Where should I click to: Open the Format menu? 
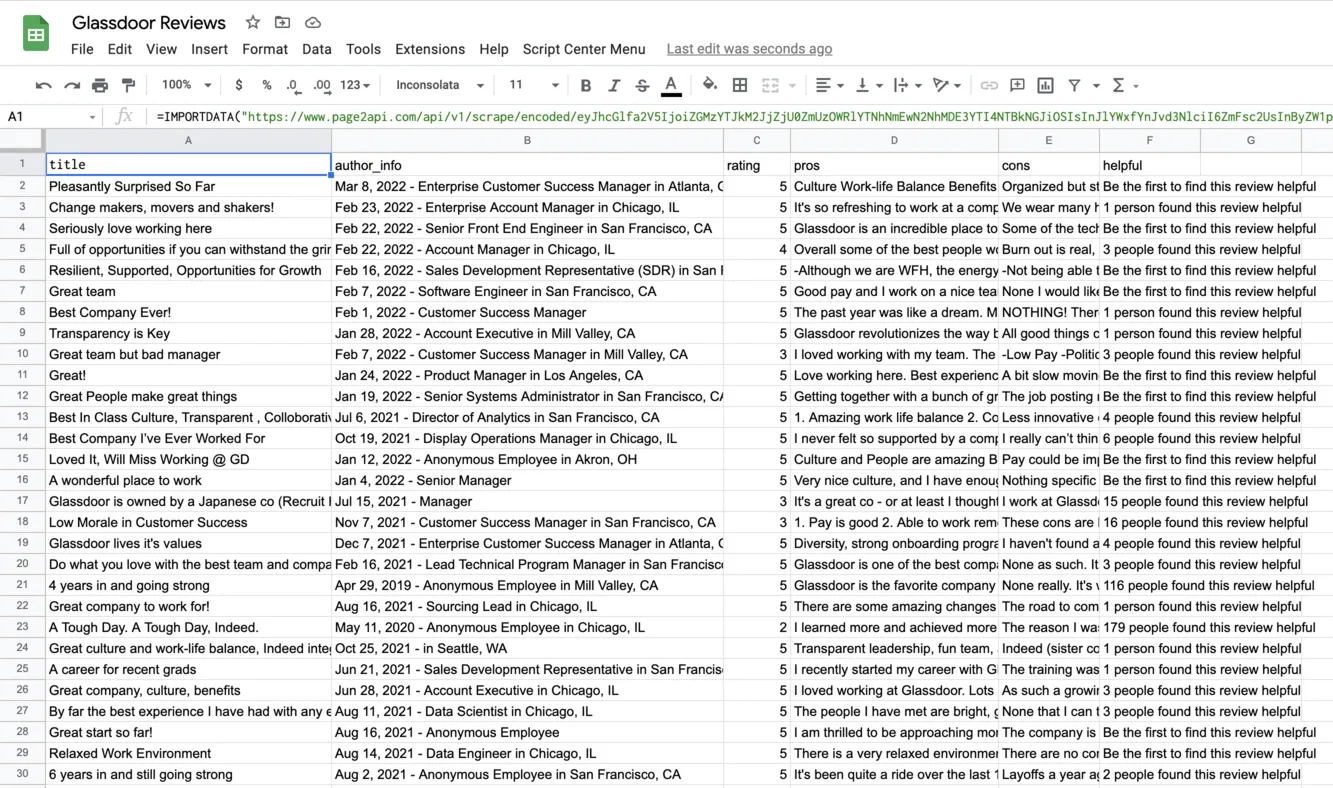click(265, 49)
